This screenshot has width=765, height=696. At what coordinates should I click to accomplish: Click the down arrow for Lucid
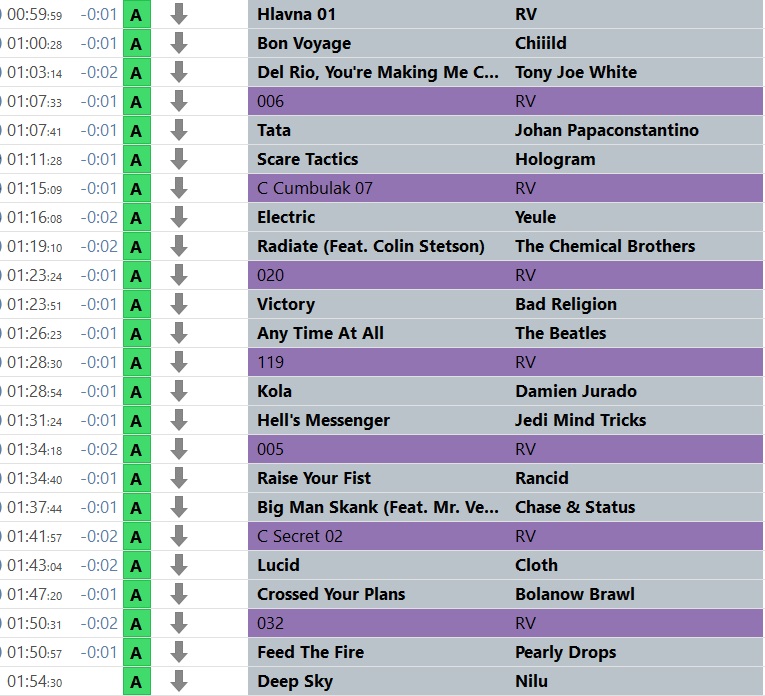(179, 566)
